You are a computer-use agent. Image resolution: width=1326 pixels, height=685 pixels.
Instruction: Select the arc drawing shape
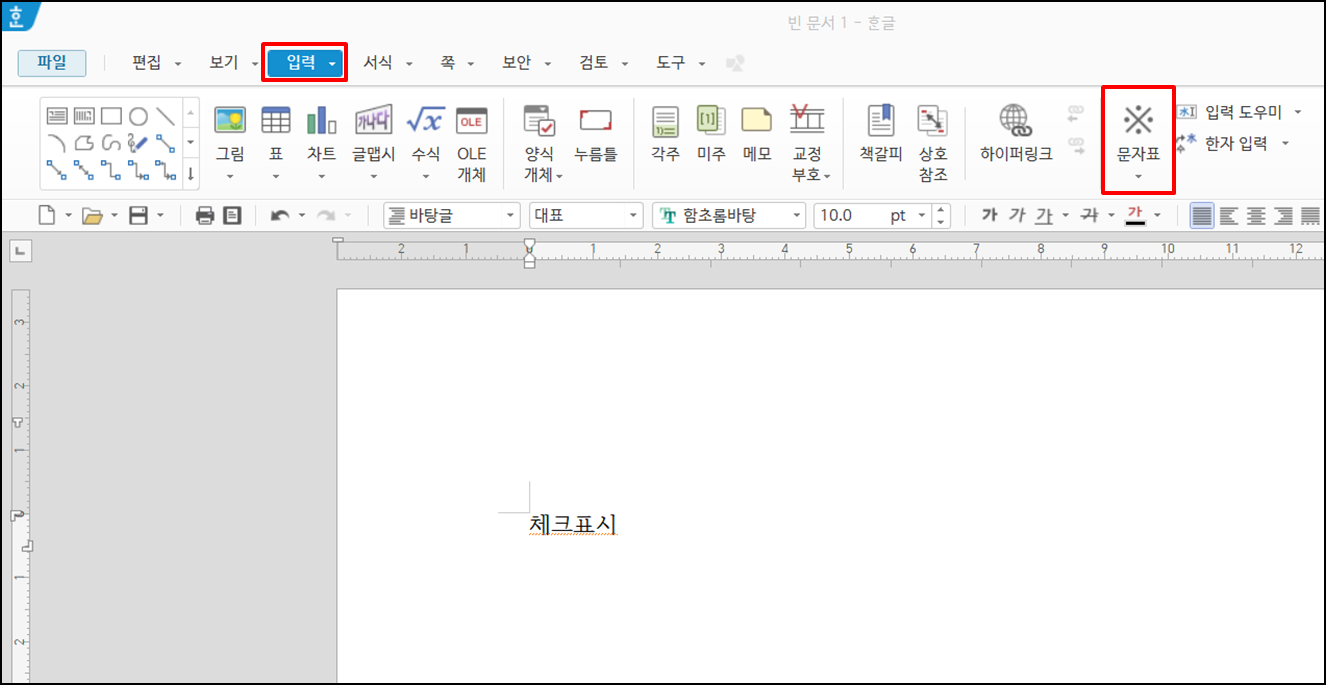pos(58,143)
